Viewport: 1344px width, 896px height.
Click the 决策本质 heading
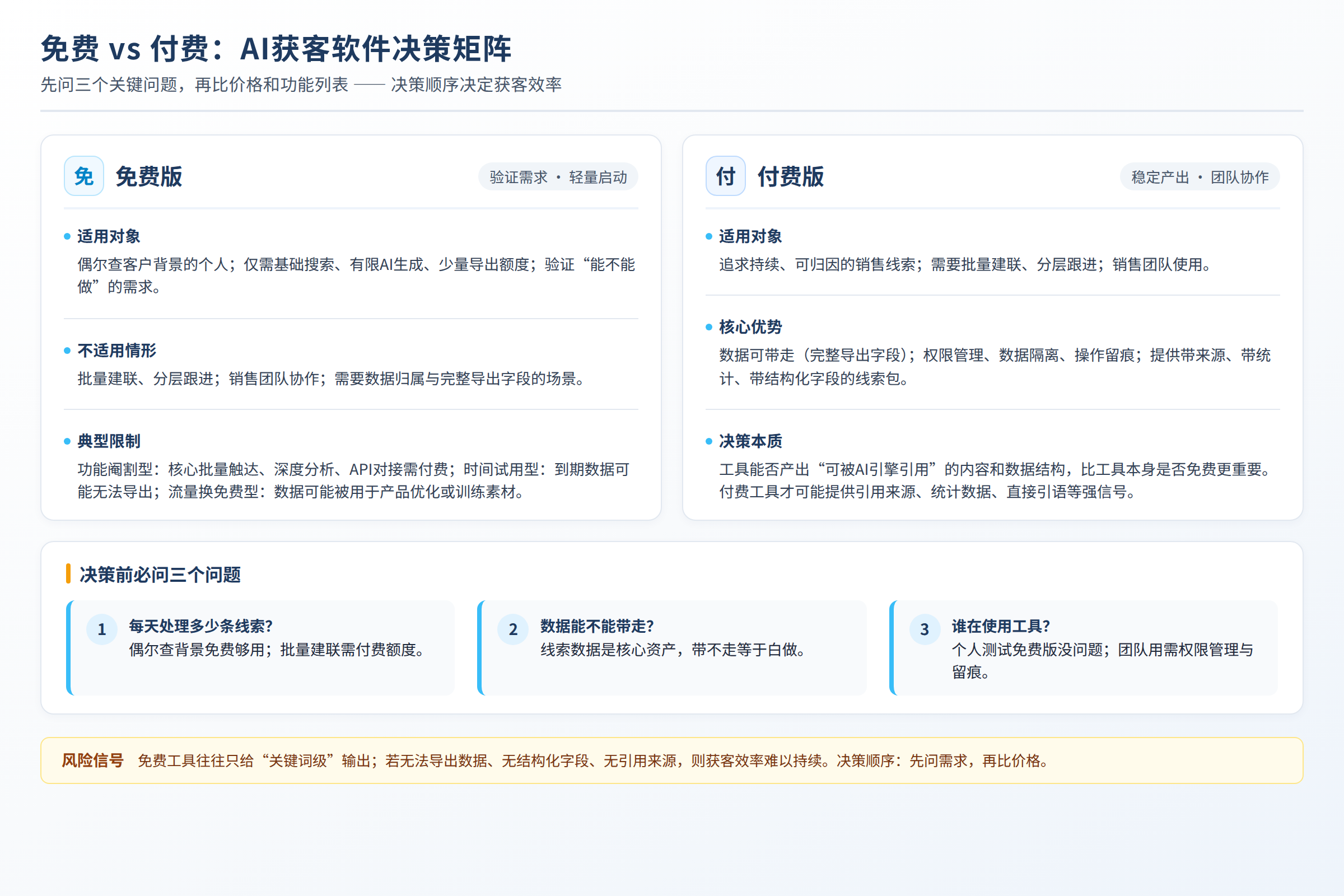750,441
